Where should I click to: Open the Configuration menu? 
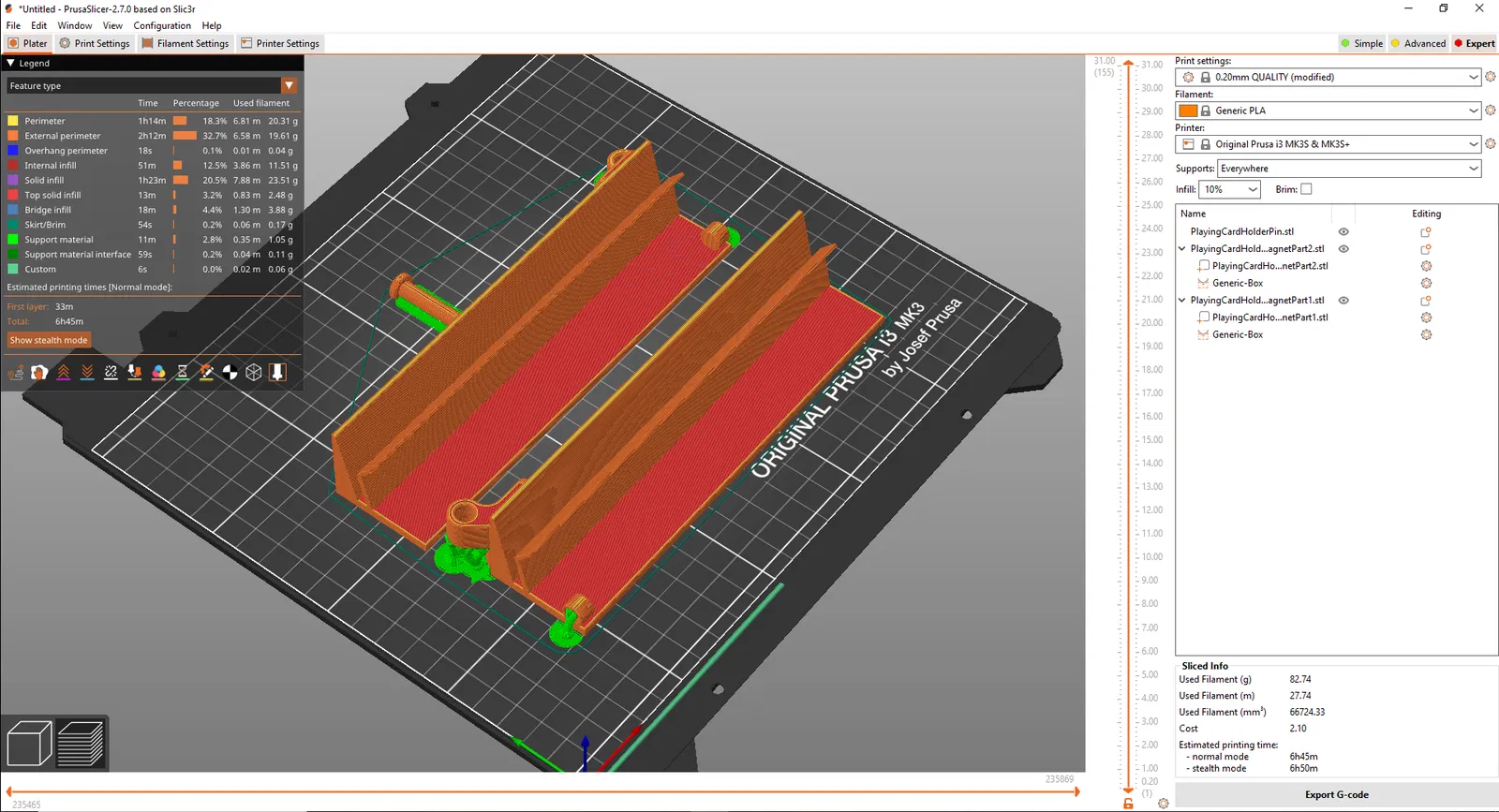pyautogui.click(x=162, y=25)
